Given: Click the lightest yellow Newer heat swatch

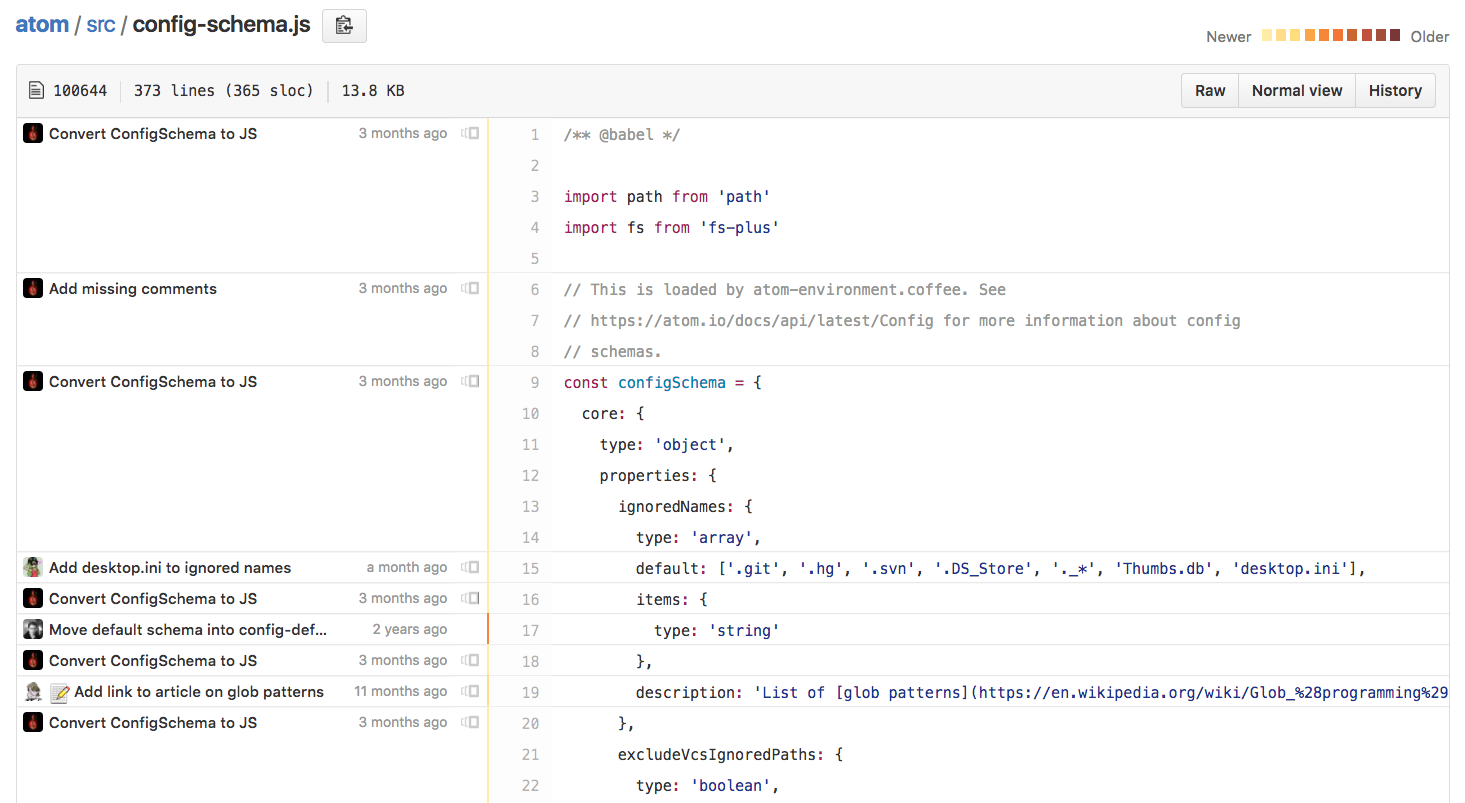Looking at the screenshot, I should coord(1267,35).
